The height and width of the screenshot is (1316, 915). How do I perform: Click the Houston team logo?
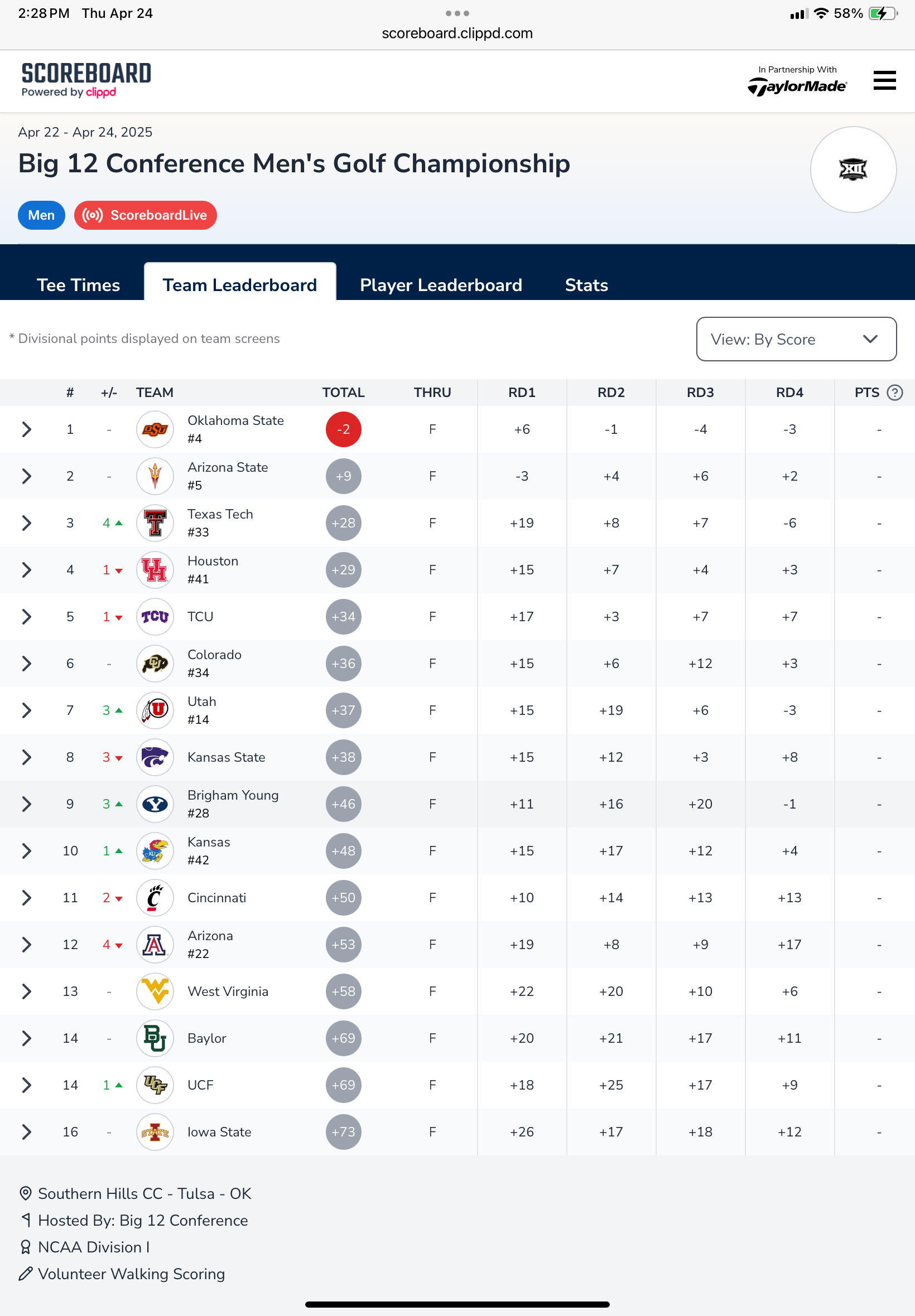(x=155, y=570)
